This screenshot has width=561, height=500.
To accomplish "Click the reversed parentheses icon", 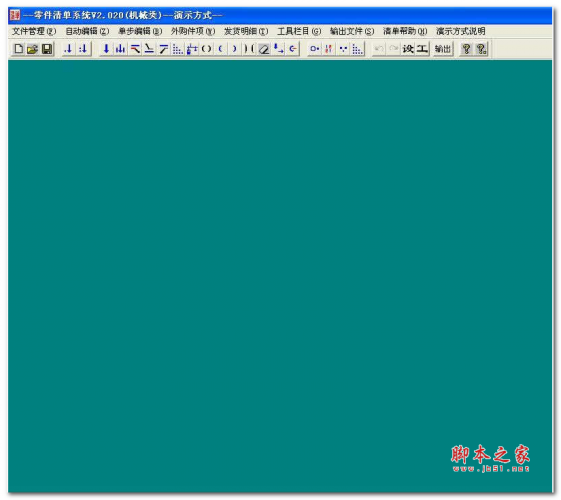I will pyautogui.click(x=249, y=49).
